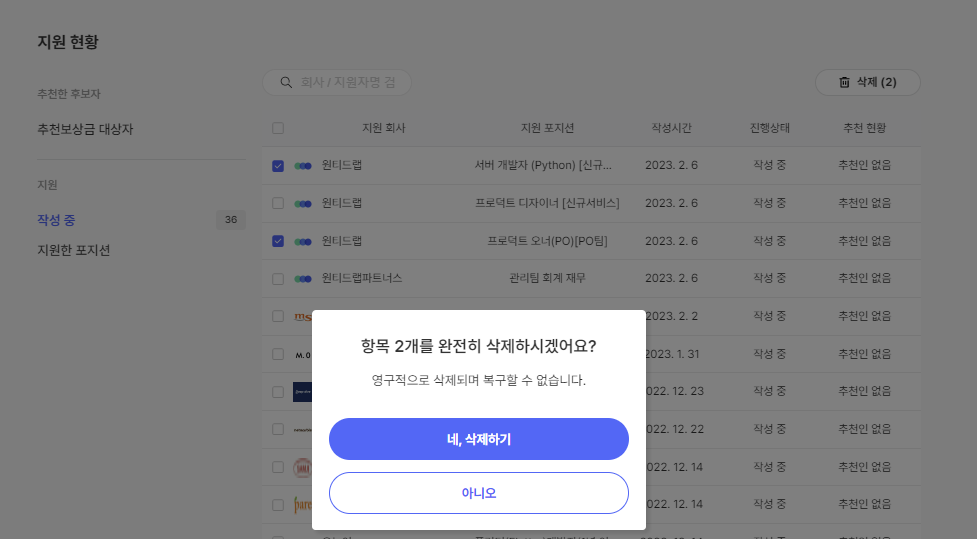
Task: Click the 원티드랩 logo in the 서버 개발자 row
Action: 303,165
